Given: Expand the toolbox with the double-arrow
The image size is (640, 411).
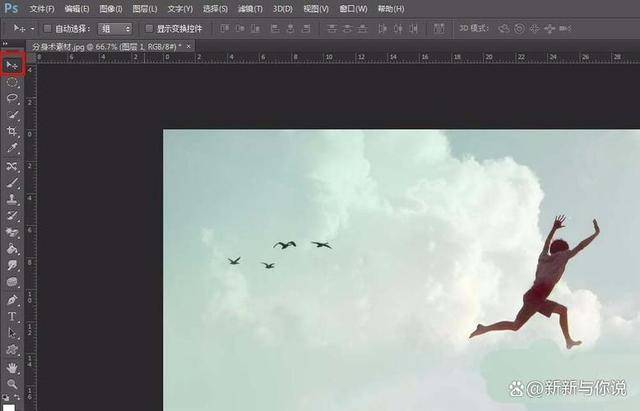Looking at the screenshot, I should pos(5,43).
